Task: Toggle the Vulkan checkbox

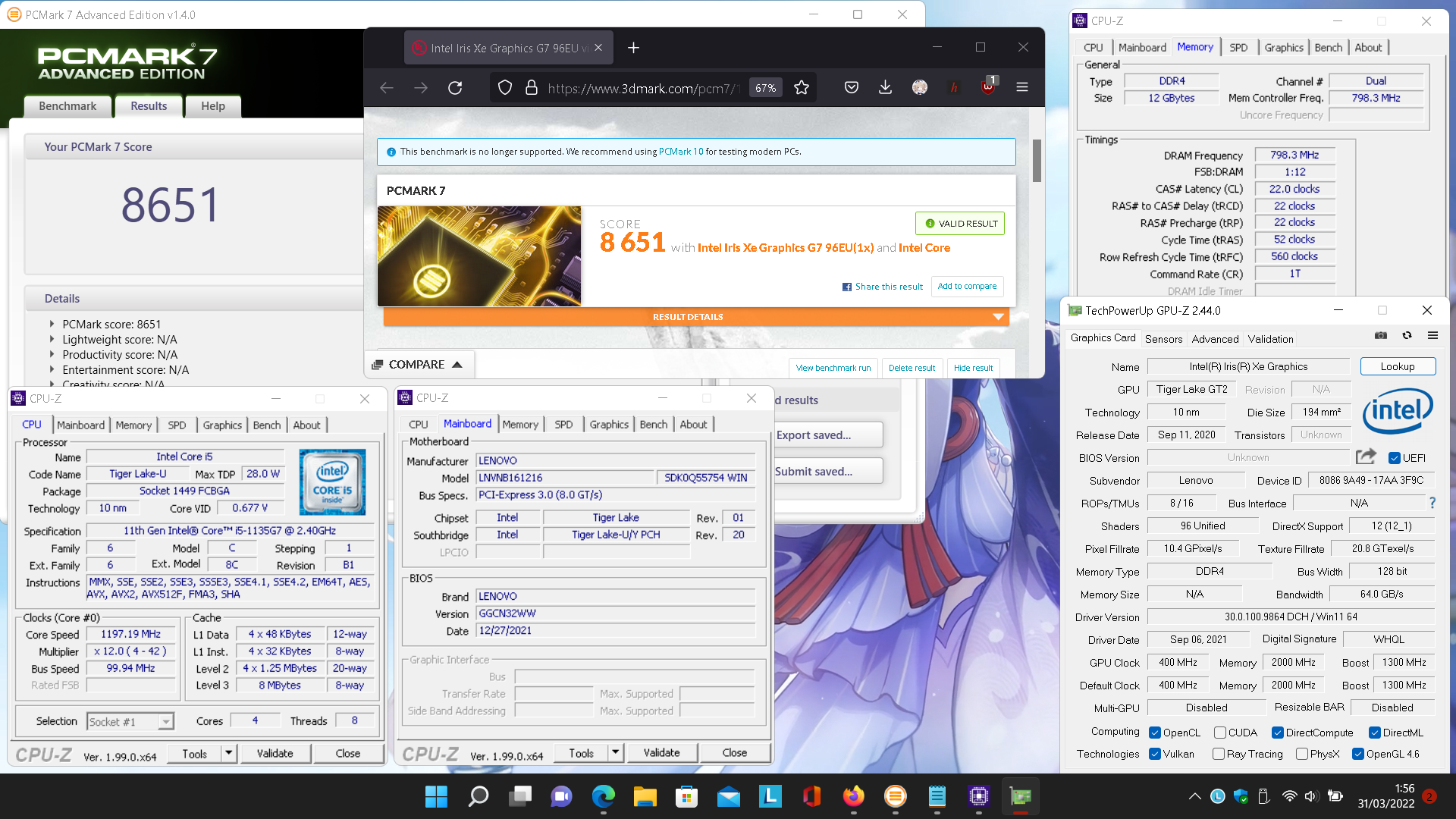Action: pos(1155,754)
